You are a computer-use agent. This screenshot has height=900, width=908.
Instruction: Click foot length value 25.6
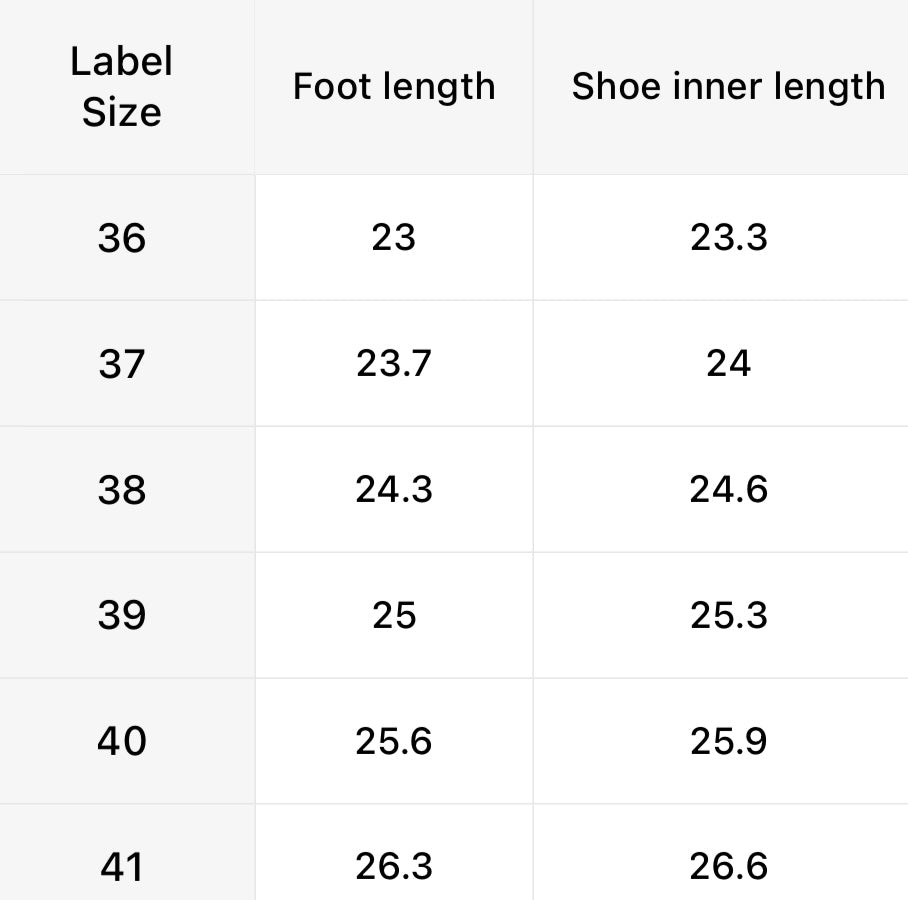tap(394, 741)
